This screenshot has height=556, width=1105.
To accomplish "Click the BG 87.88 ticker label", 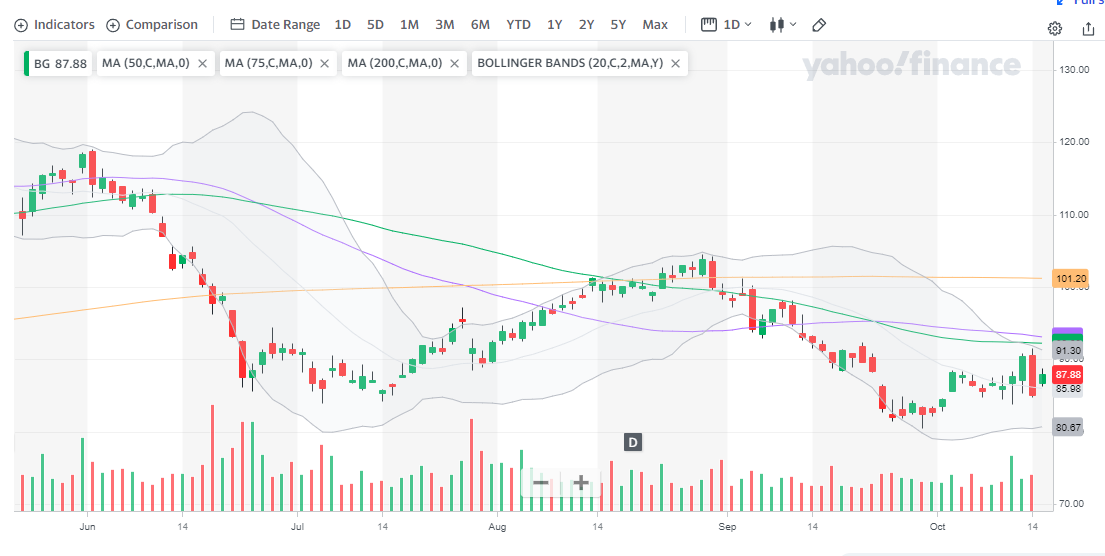I will (x=60, y=63).
